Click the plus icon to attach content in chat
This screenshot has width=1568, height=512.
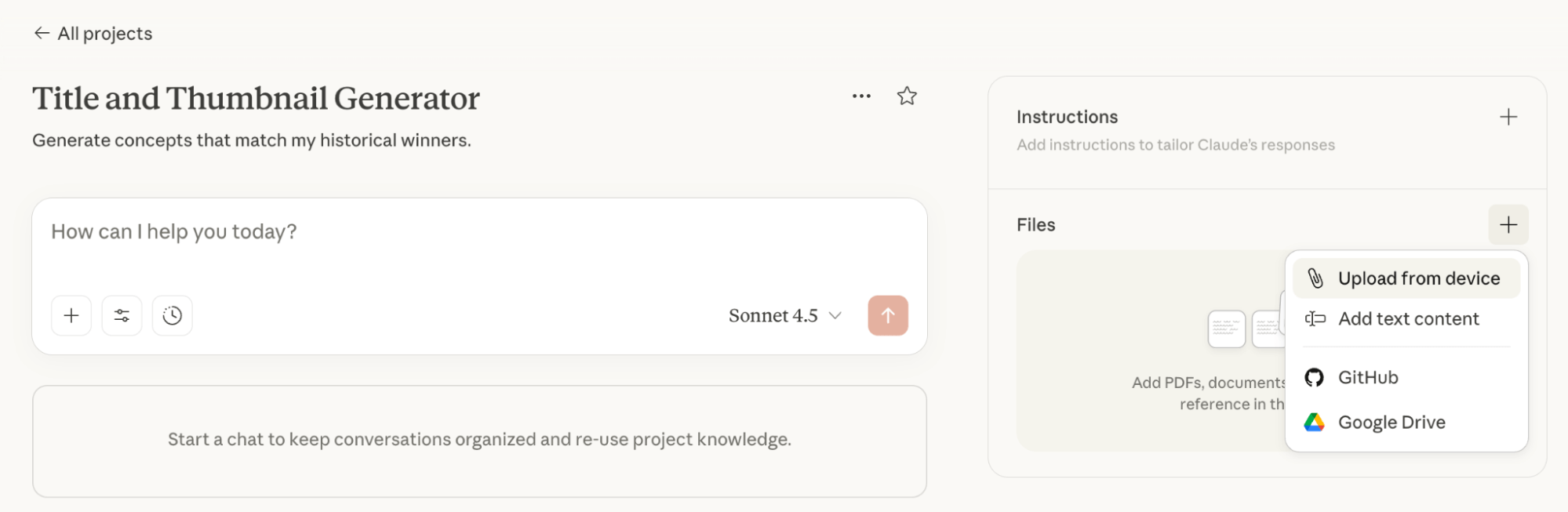pos(71,314)
